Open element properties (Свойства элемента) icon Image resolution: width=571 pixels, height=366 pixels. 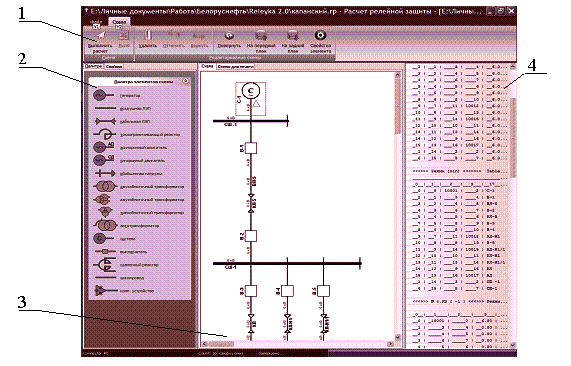(x=320, y=35)
